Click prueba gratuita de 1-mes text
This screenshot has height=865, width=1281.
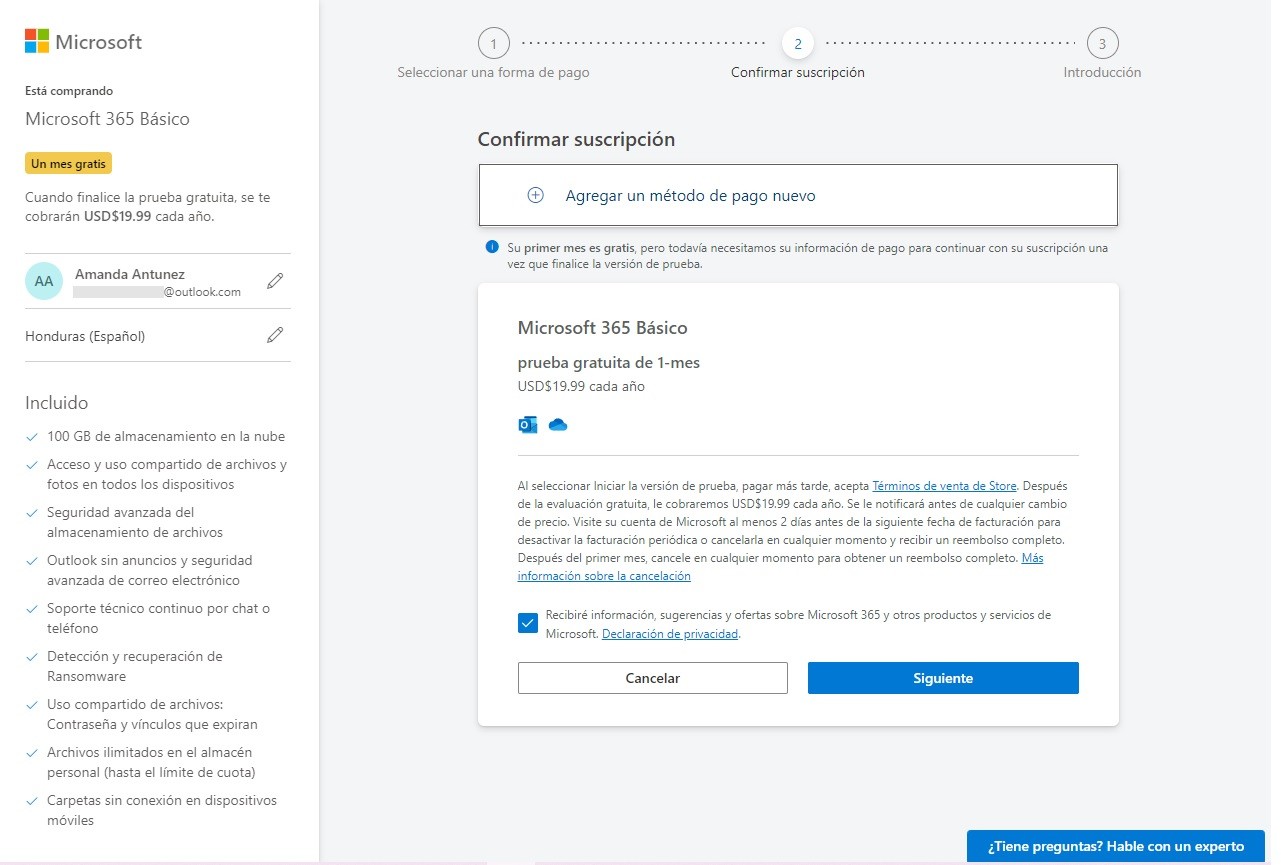tap(609, 363)
